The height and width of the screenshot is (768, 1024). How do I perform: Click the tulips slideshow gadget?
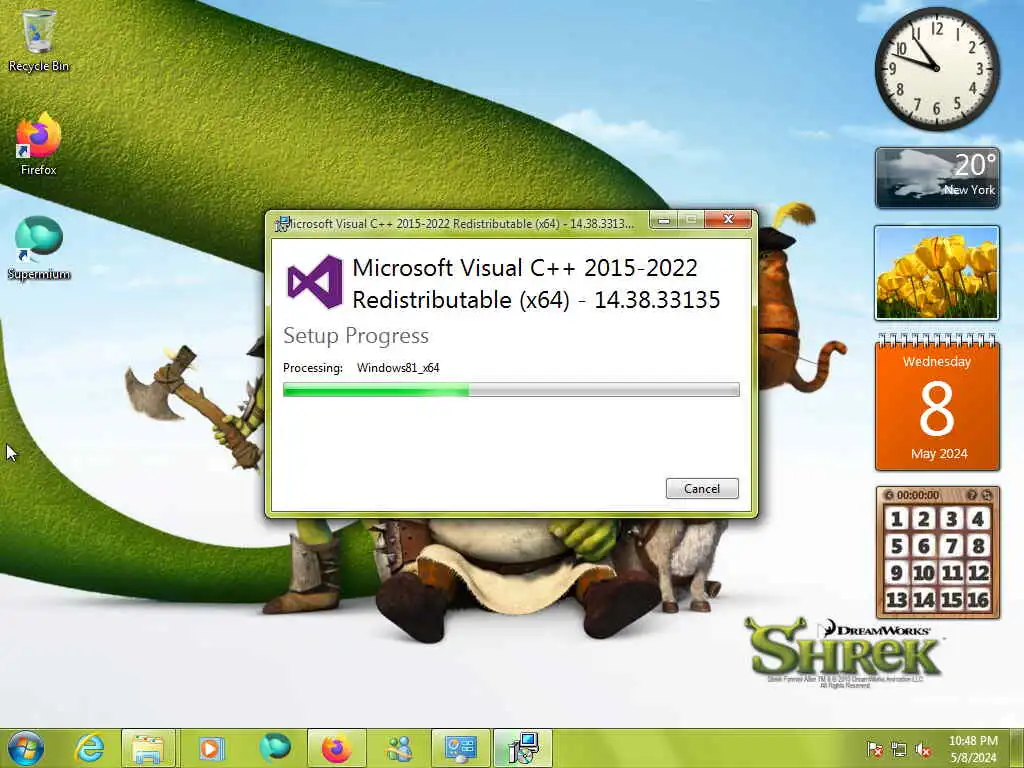click(936, 273)
